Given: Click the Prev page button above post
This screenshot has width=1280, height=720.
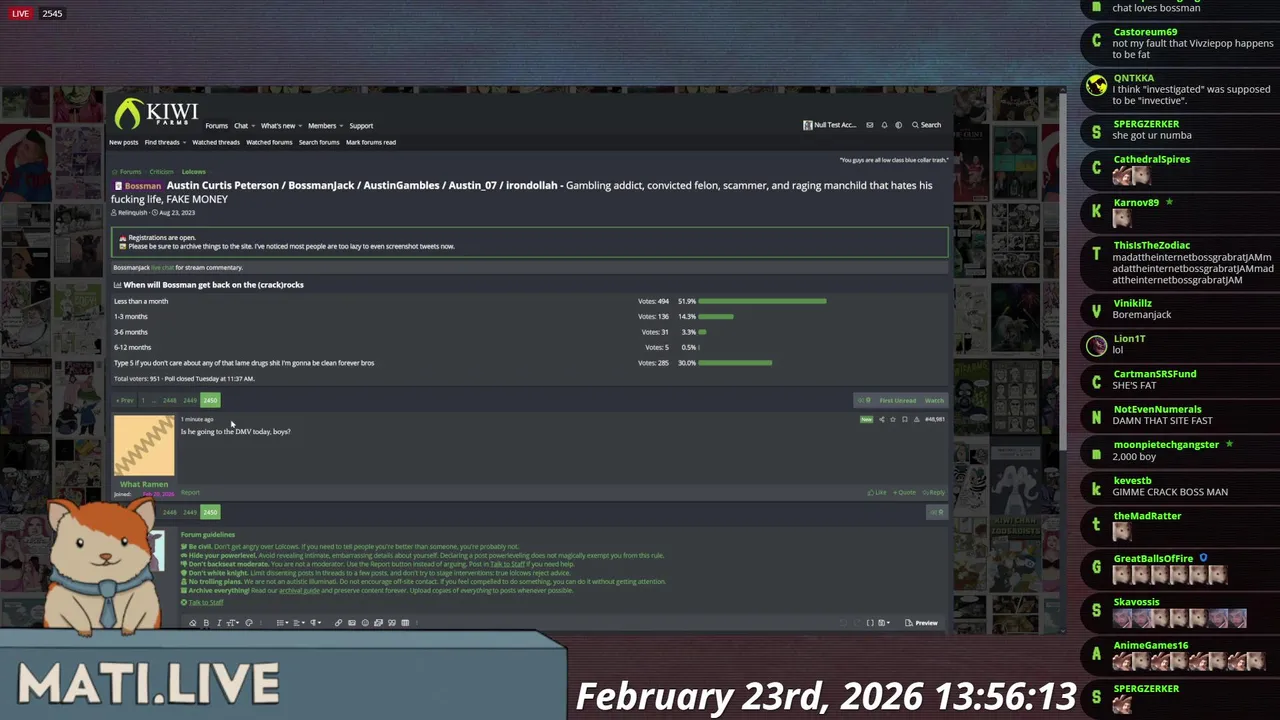Looking at the screenshot, I should 124,400.
